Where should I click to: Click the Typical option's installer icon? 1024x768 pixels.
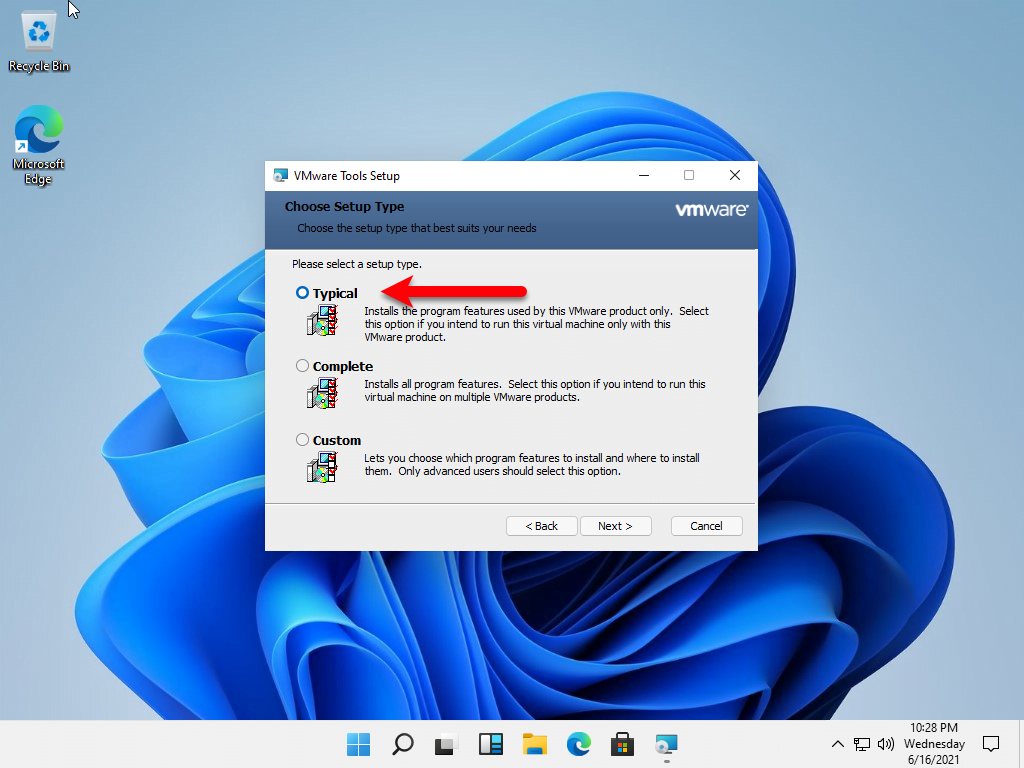322,321
